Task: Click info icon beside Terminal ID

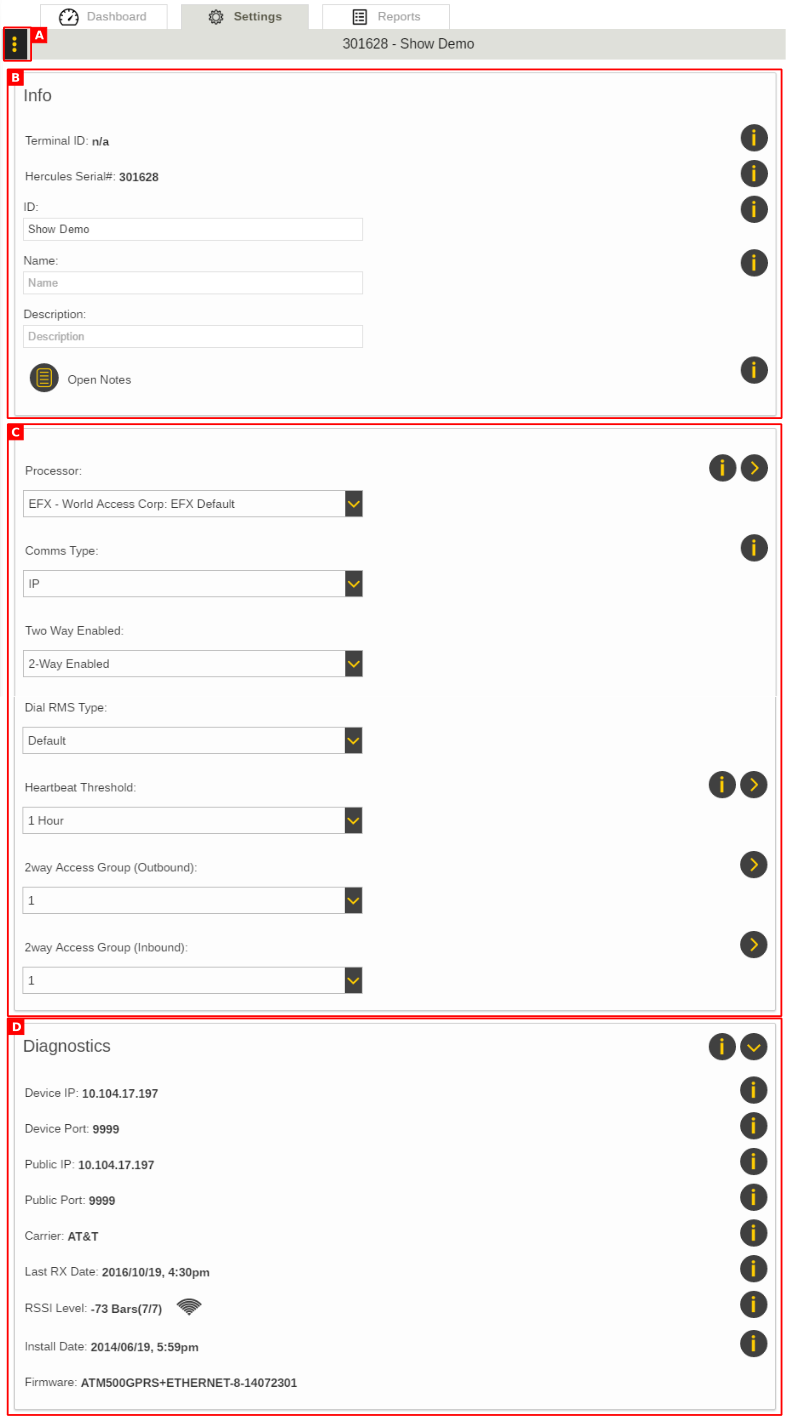Action: [x=754, y=137]
